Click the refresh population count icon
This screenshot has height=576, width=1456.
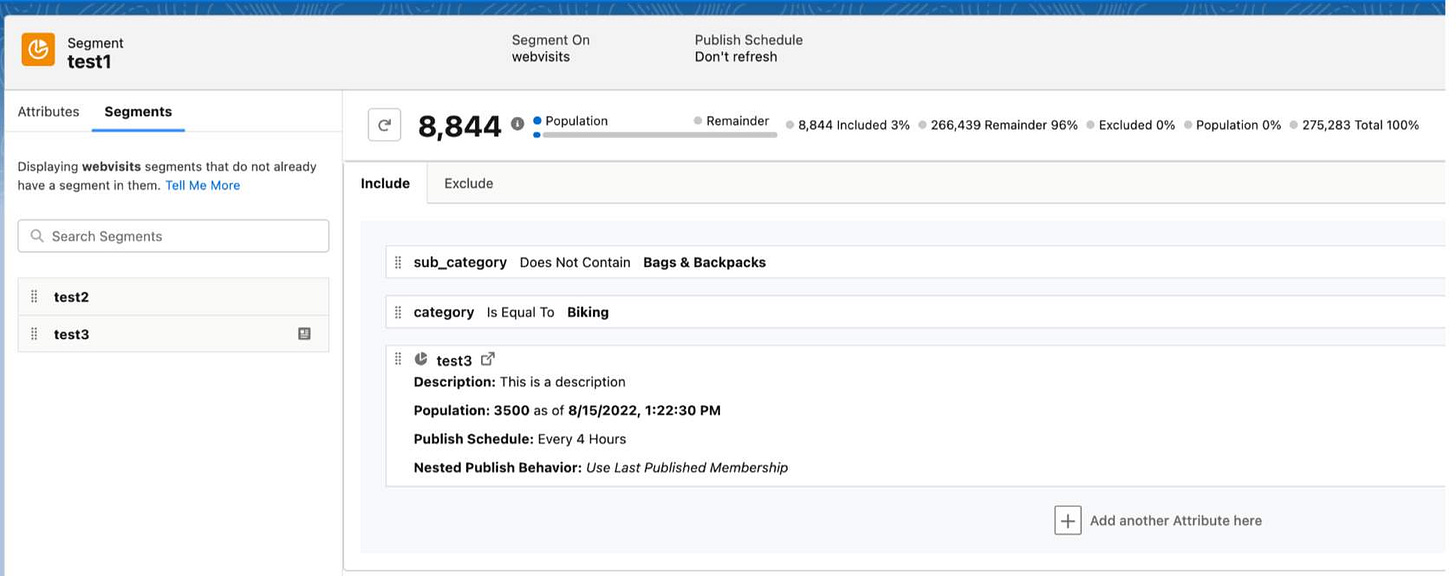point(385,124)
